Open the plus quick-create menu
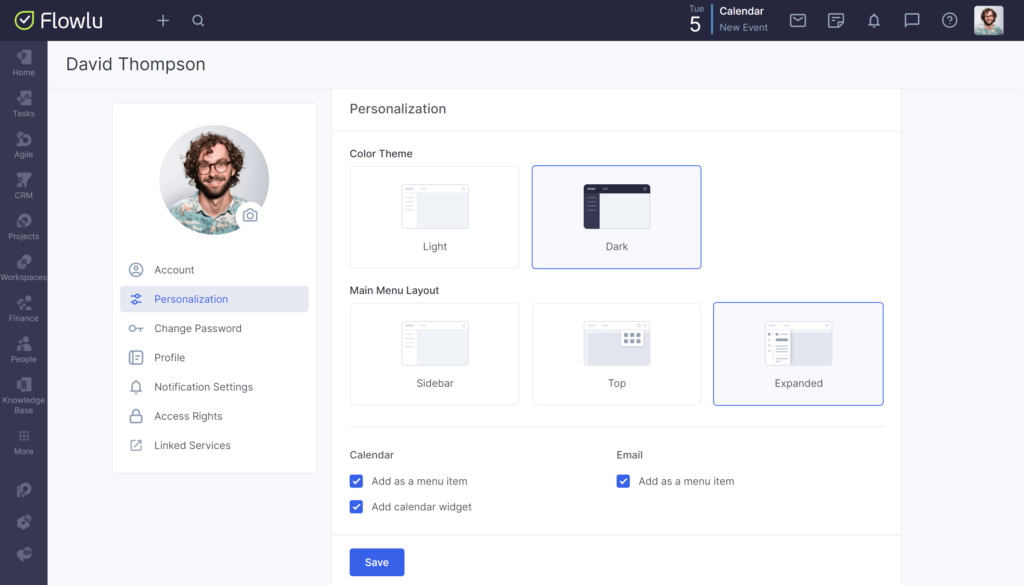 163,21
